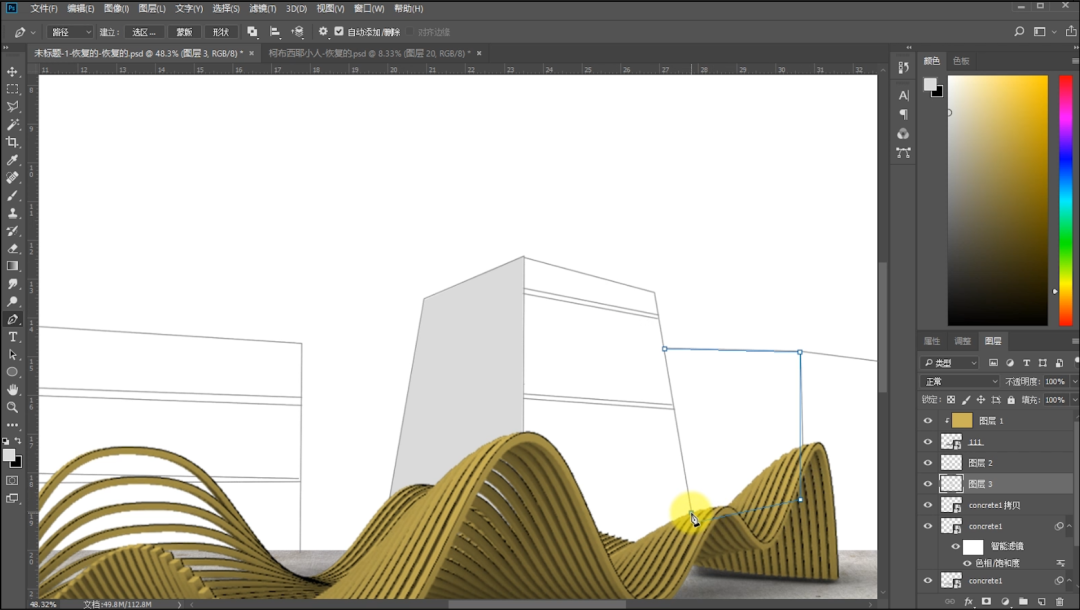Pick the Eyedropper tool
Image resolution: width=1080 pixels, height=610 pixels.
coord(13,160)
